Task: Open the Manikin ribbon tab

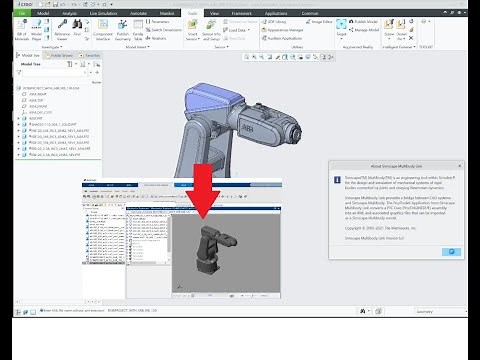Action: pyautogui.click(x=167, y=13)
